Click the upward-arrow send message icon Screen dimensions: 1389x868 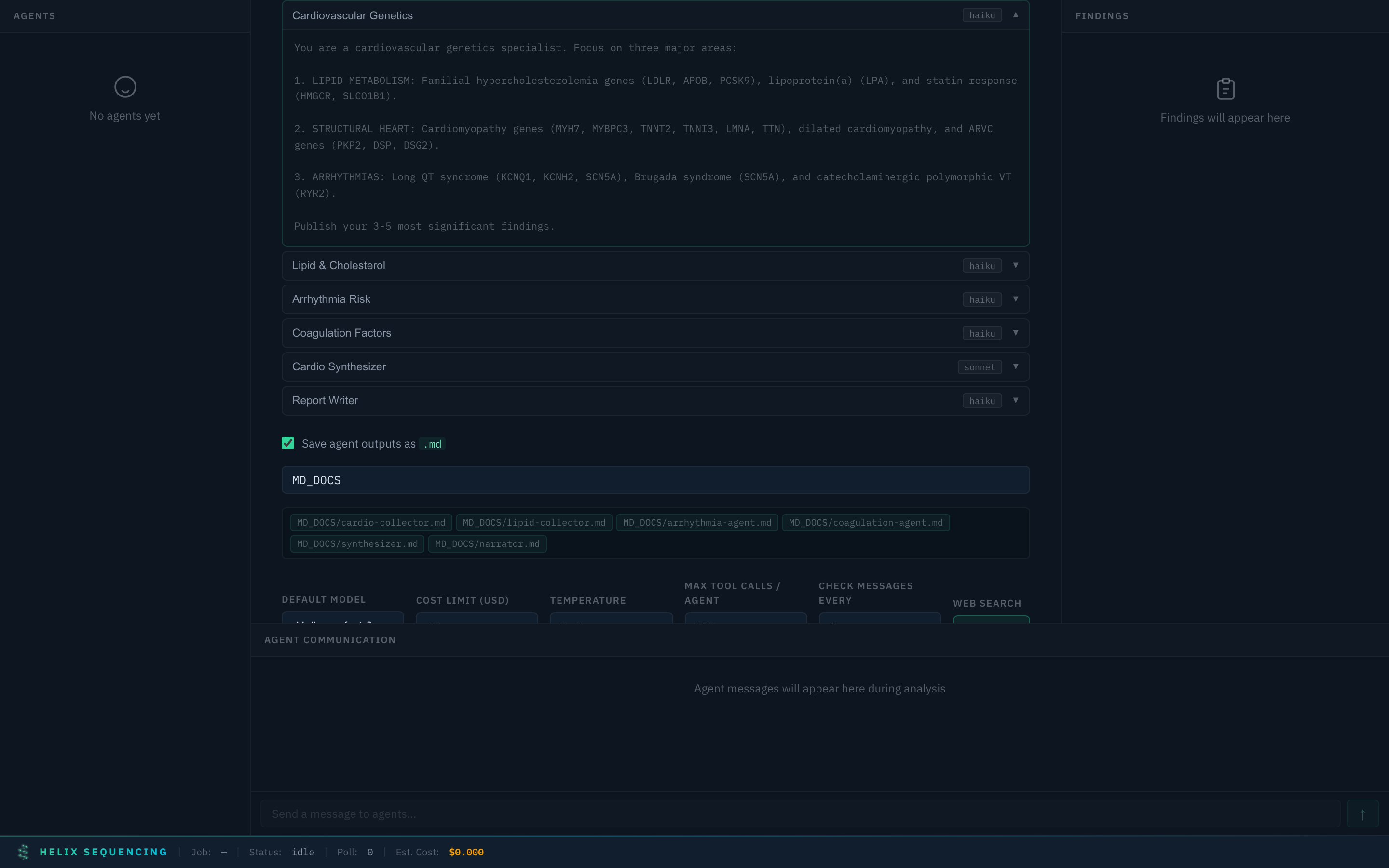point(1362,814)
